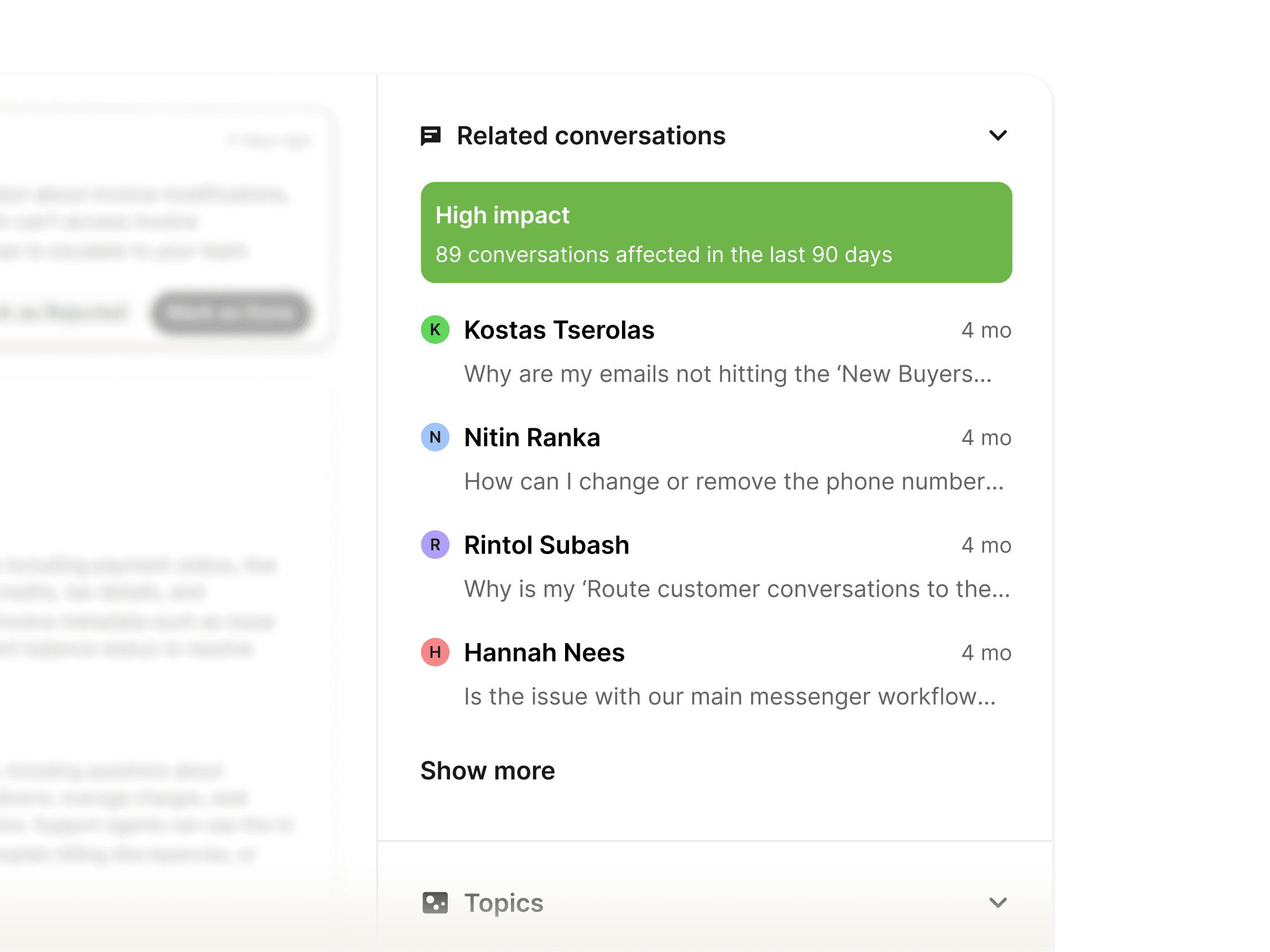Click Kostas Tserolas green K avatar
Viewport: 1270px width, 952px height.
point(435,330)
